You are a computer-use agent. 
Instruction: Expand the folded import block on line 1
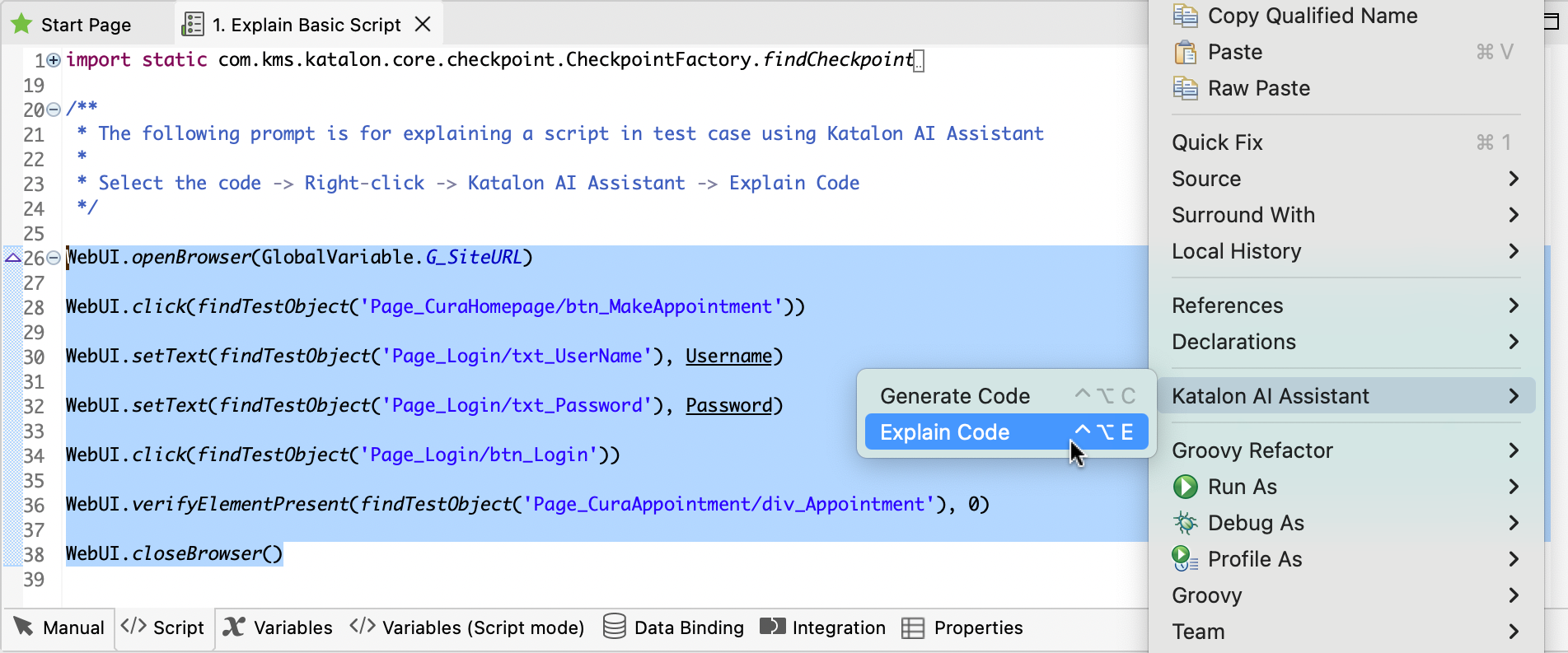pyautogui.click(x=54, y=60)
